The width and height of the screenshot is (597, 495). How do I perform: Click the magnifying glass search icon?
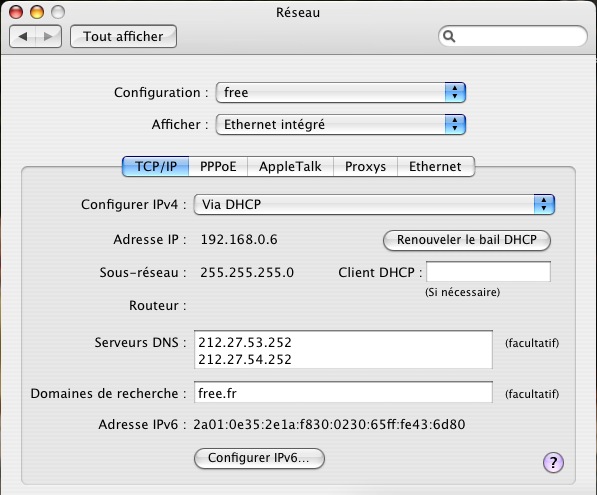coord(449,36)
